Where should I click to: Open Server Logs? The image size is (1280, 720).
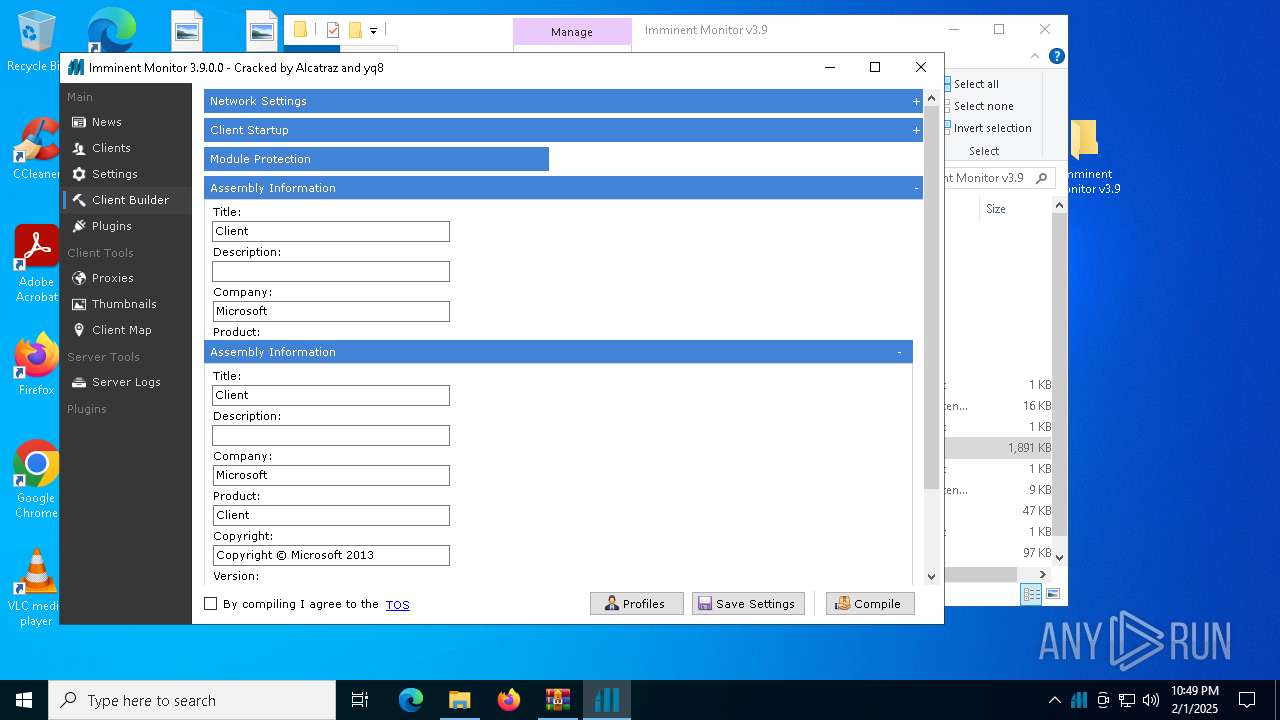pyautogui.click(x=125, y=382)
